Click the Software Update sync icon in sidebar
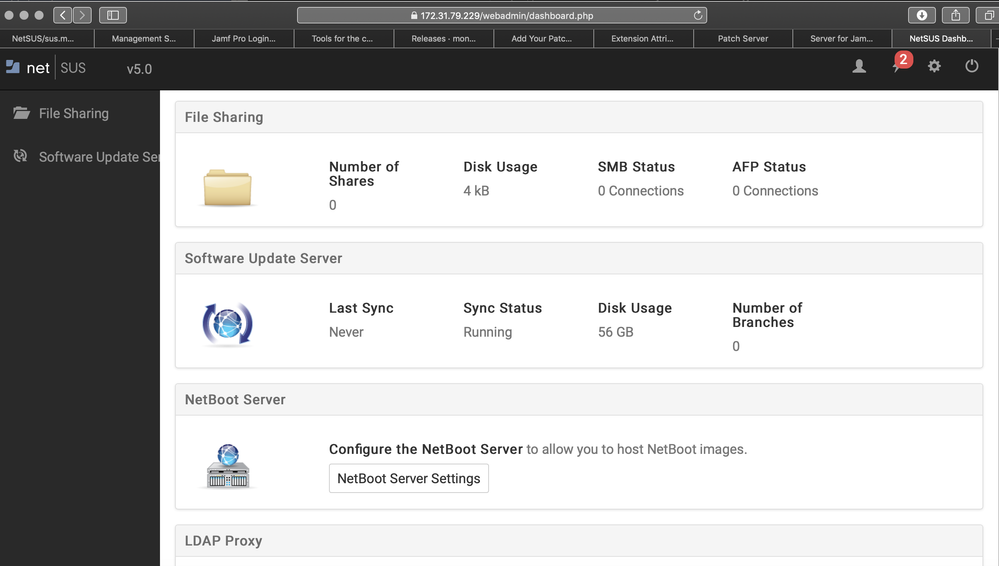Screen dimensions: 999x566 pos(20,156)
